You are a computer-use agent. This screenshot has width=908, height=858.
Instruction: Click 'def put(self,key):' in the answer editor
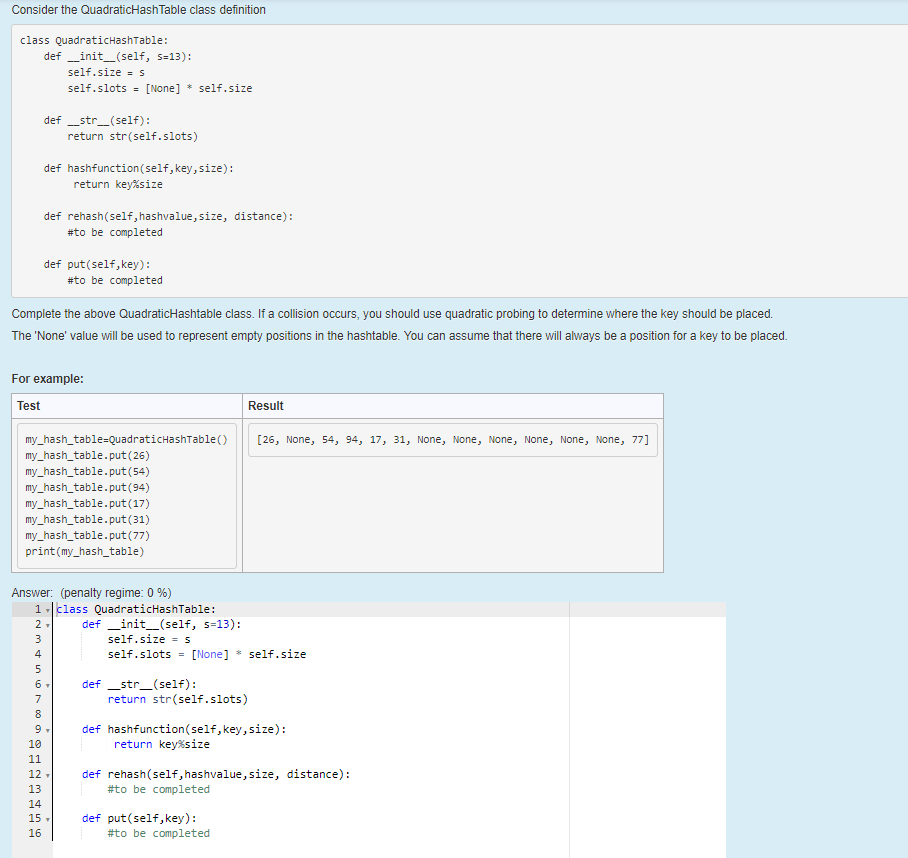tap(139, 818)
